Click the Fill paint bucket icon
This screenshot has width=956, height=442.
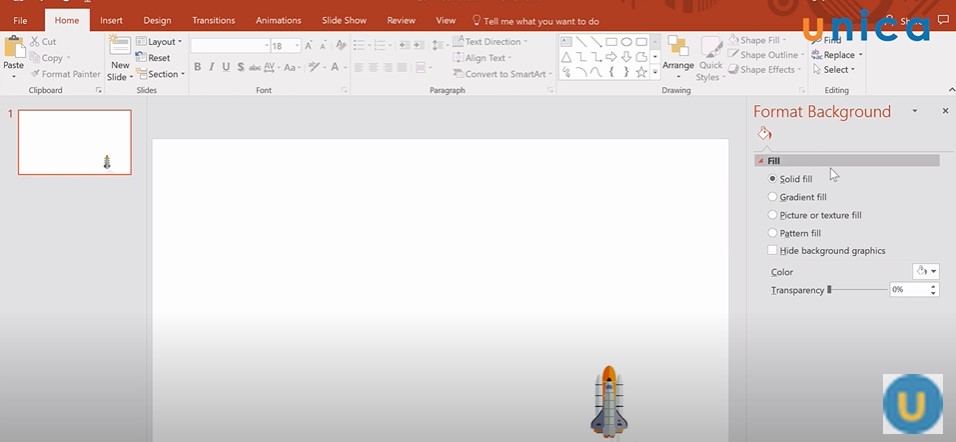pos(764,134)
